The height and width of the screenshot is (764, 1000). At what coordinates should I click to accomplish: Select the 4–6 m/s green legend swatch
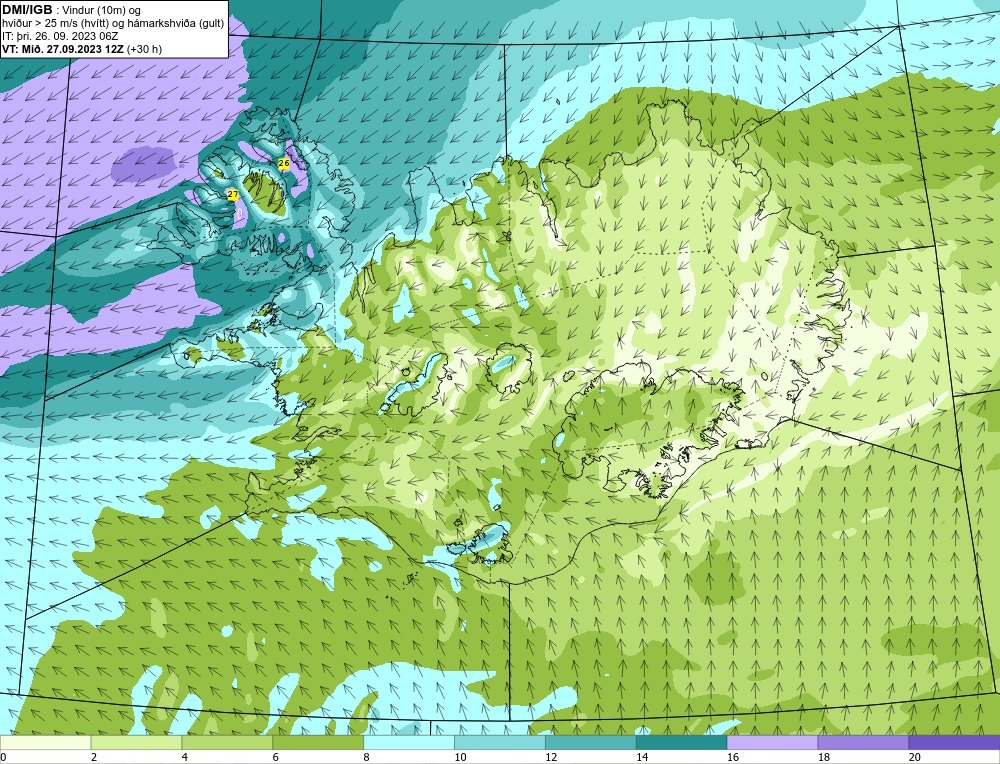click(x=227, y=742)
